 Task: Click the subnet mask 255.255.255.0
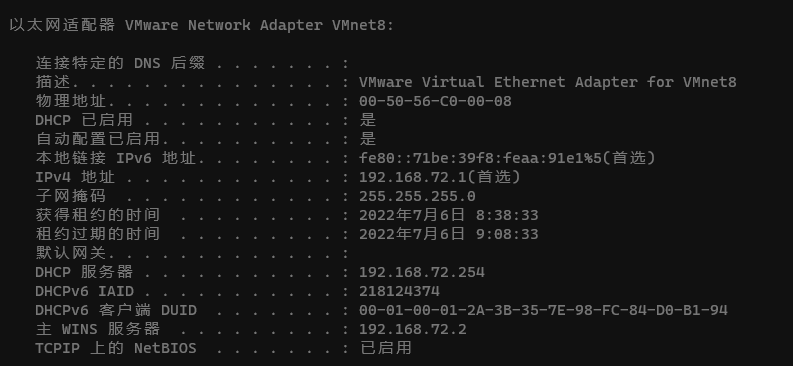(x=417, y=196)
